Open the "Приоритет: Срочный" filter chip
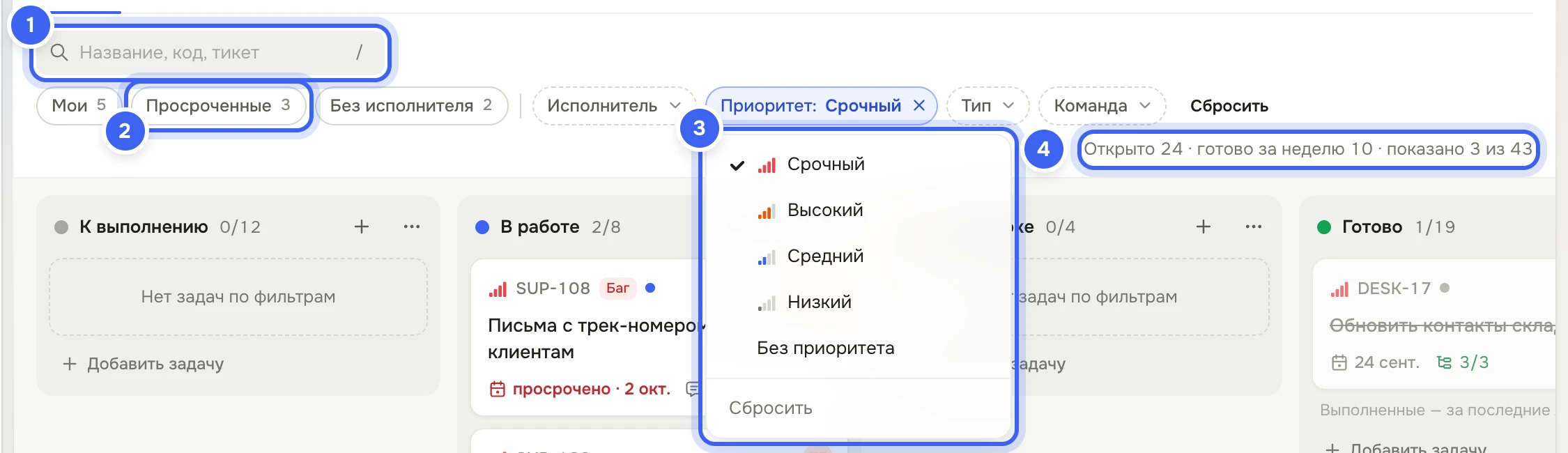Screen dimensions: 1568x453 click(x=810, y=106)
